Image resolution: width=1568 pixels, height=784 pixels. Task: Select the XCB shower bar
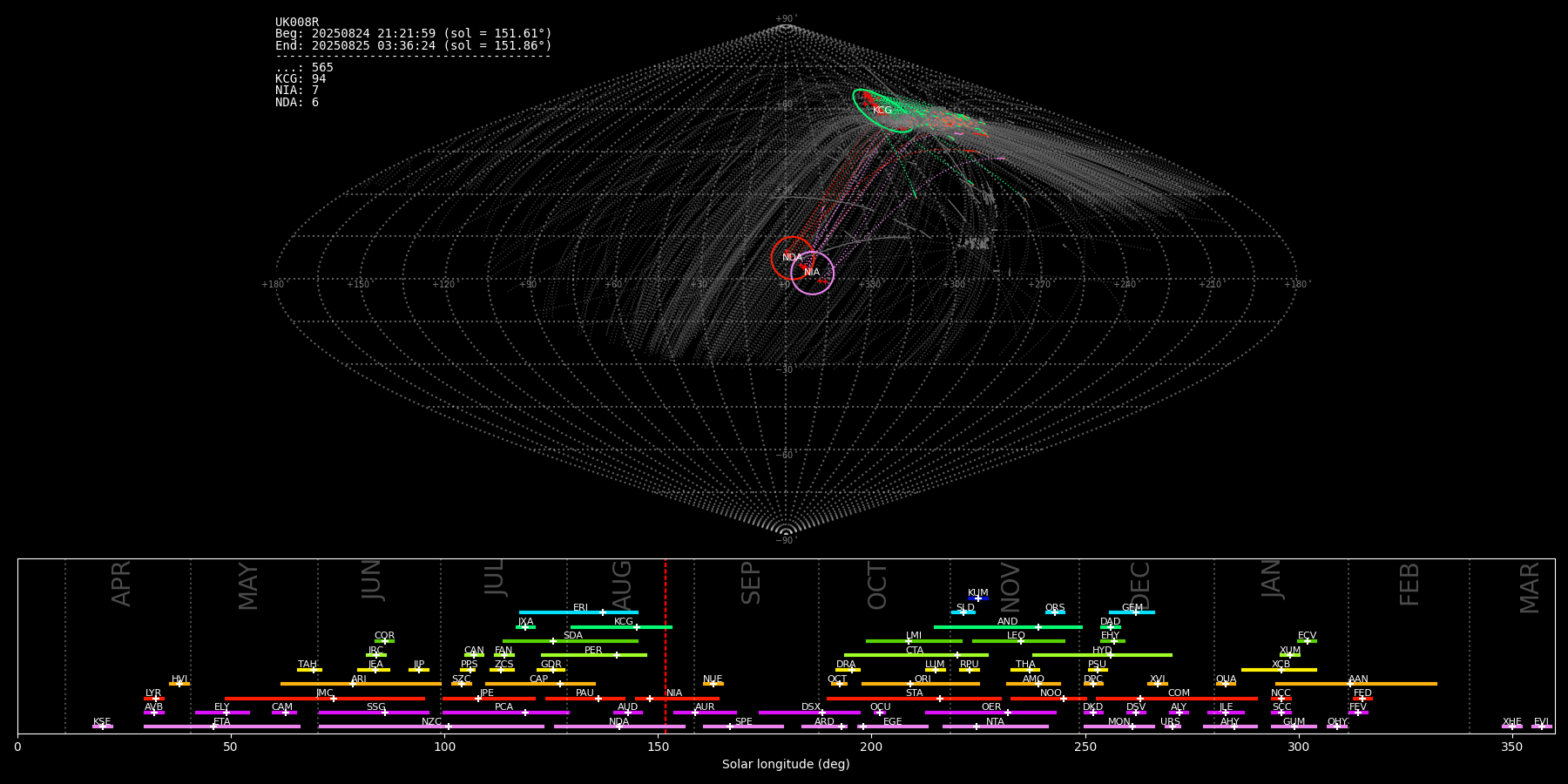(x=1279, y=669)
